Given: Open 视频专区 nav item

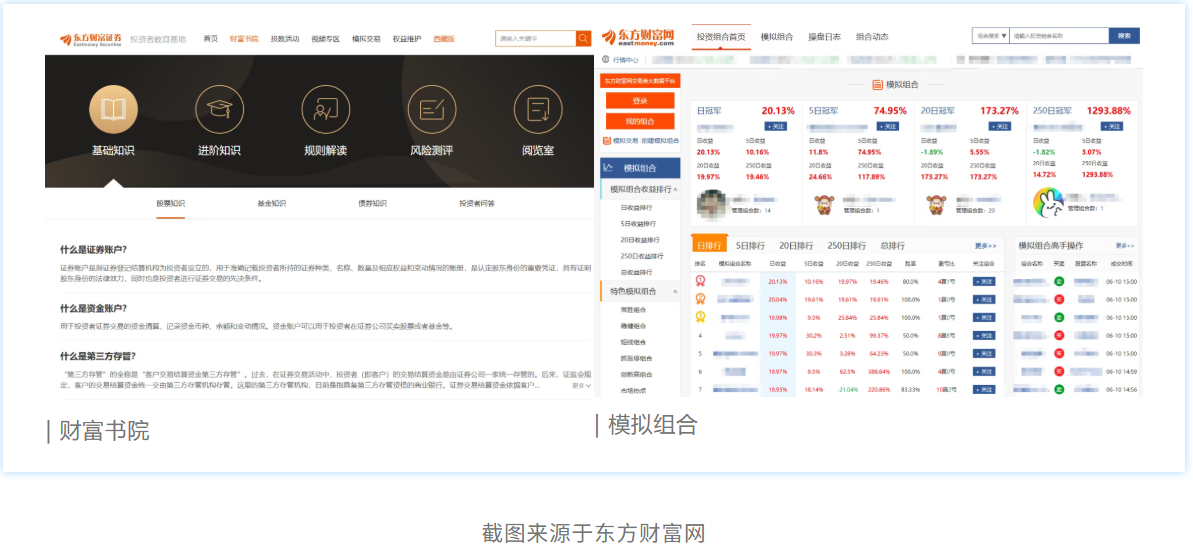Looking at the screenshot, I should (x=326, y=39).
